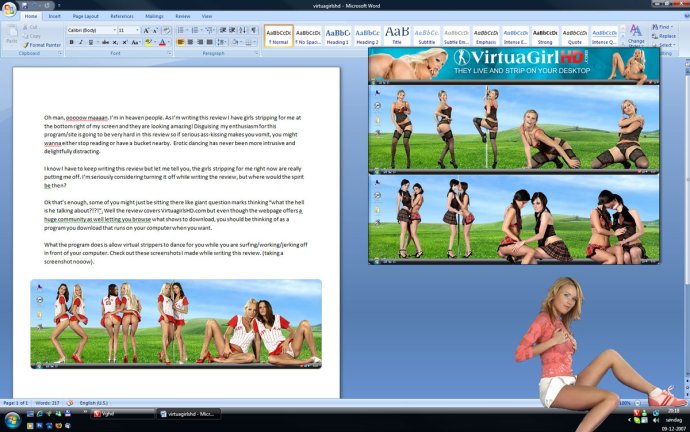Click the proofing errors icon in status bar

(x=70, y=403)
